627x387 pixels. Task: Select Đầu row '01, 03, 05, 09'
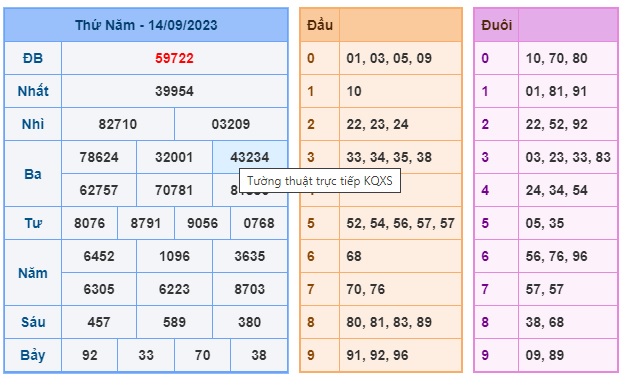click(x=389, y=58)
